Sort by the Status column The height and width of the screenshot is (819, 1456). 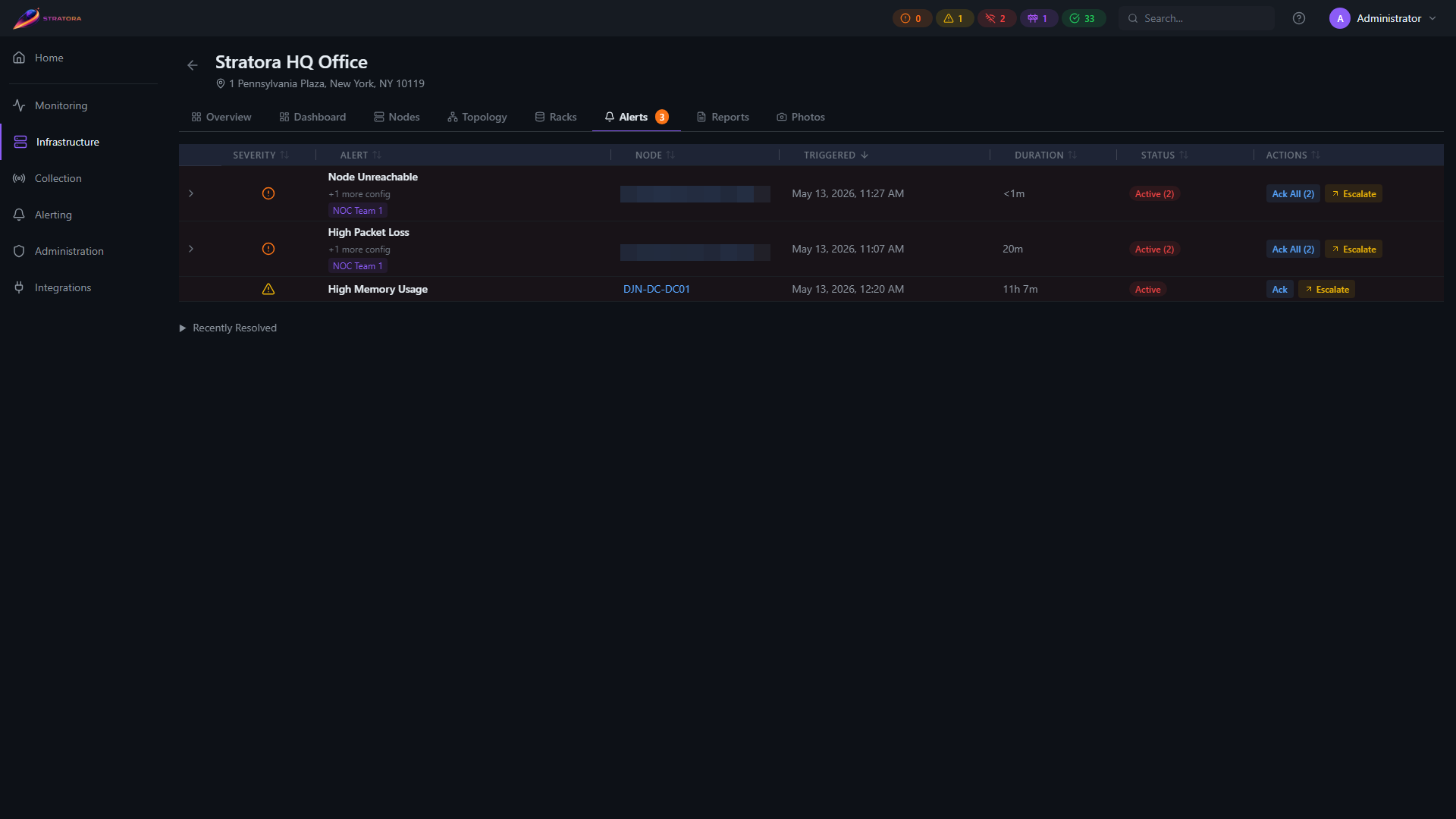pyautogui.click(x=1164, y=155)
